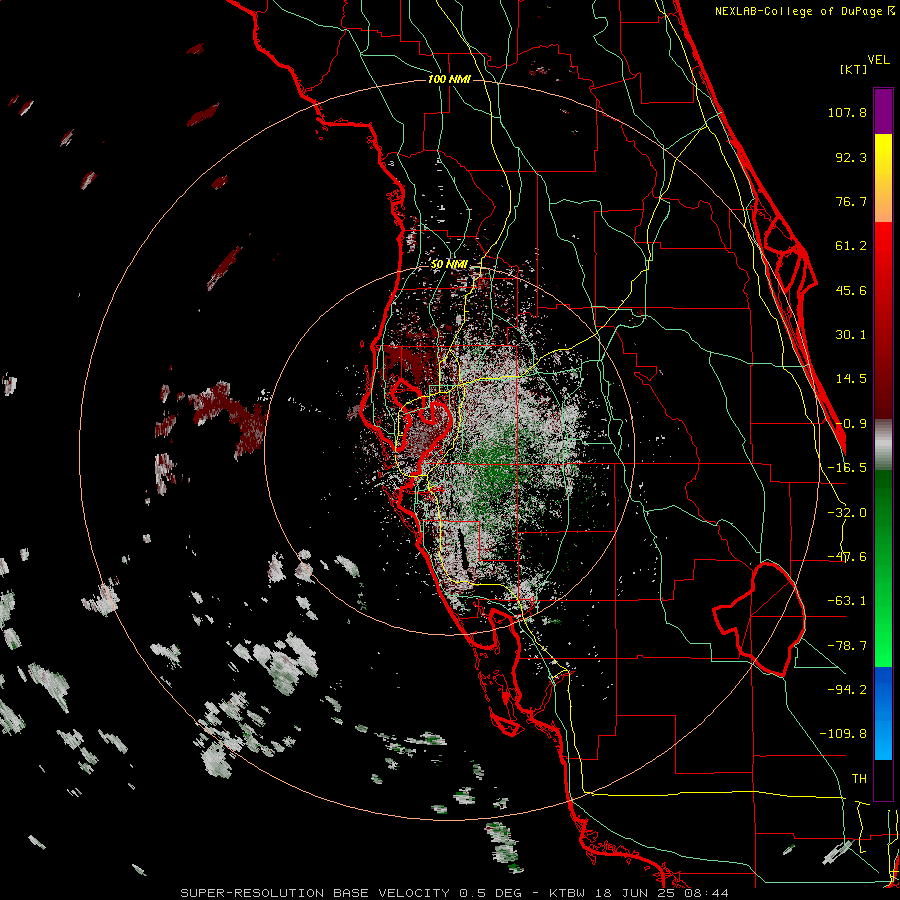The height and width of the screenshot is (900, 900).
Task: Select the 92.3 scale value
Action: point(851,157)
